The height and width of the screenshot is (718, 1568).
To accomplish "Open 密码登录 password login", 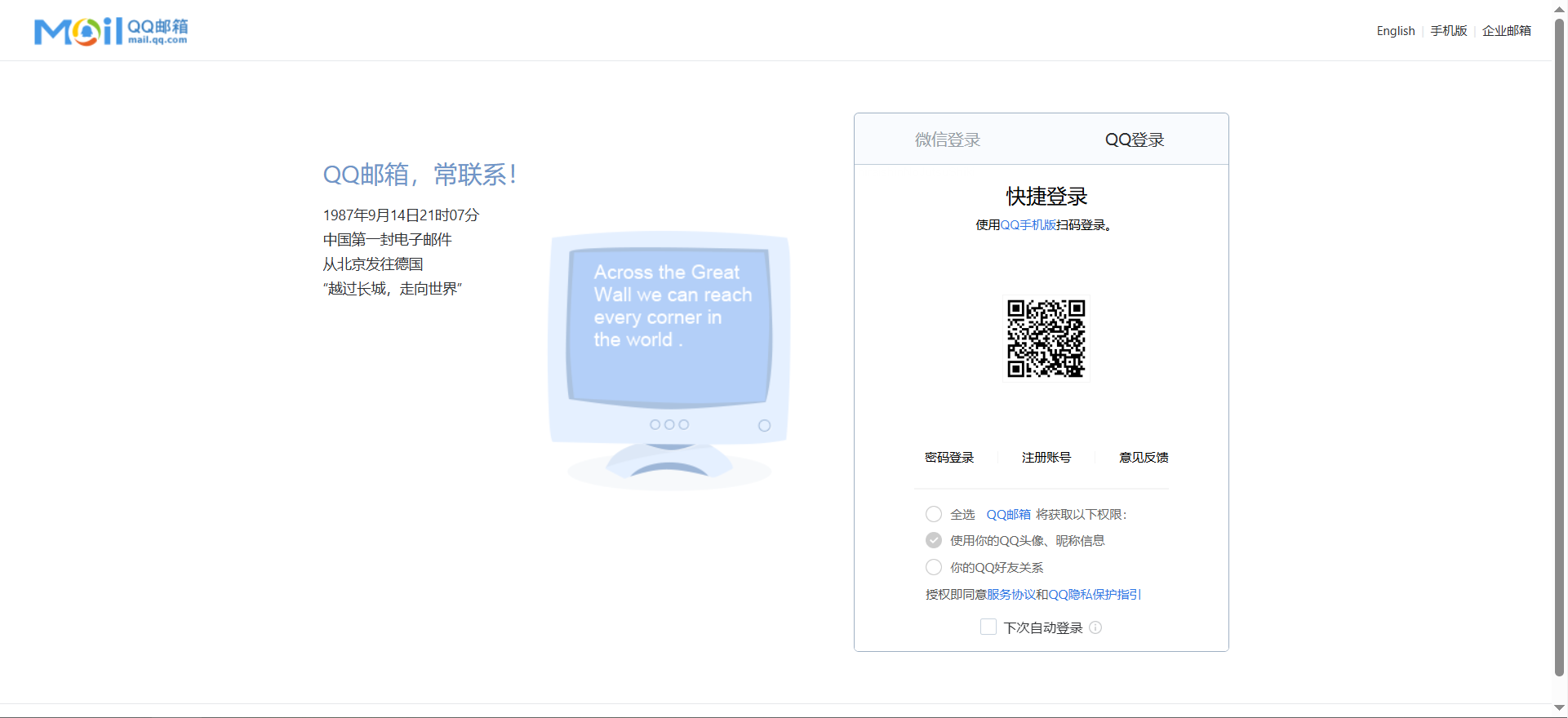I will 948,457.
